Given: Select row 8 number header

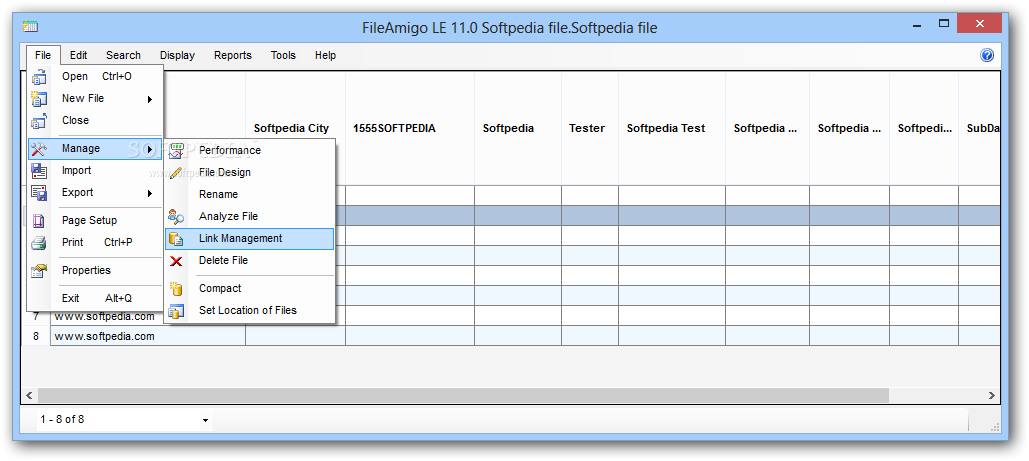Looking at the screenshot, I should [x=36, y=336].
